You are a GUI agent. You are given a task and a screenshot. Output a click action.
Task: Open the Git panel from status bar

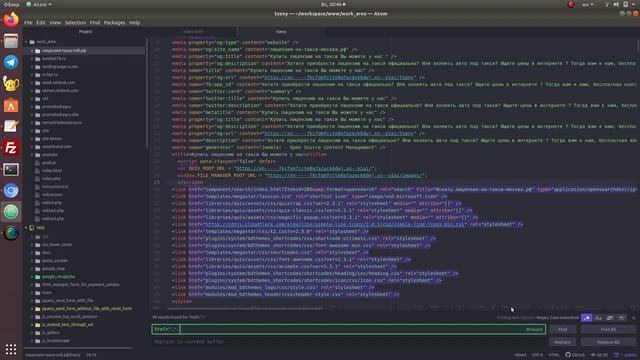point(599,355)
